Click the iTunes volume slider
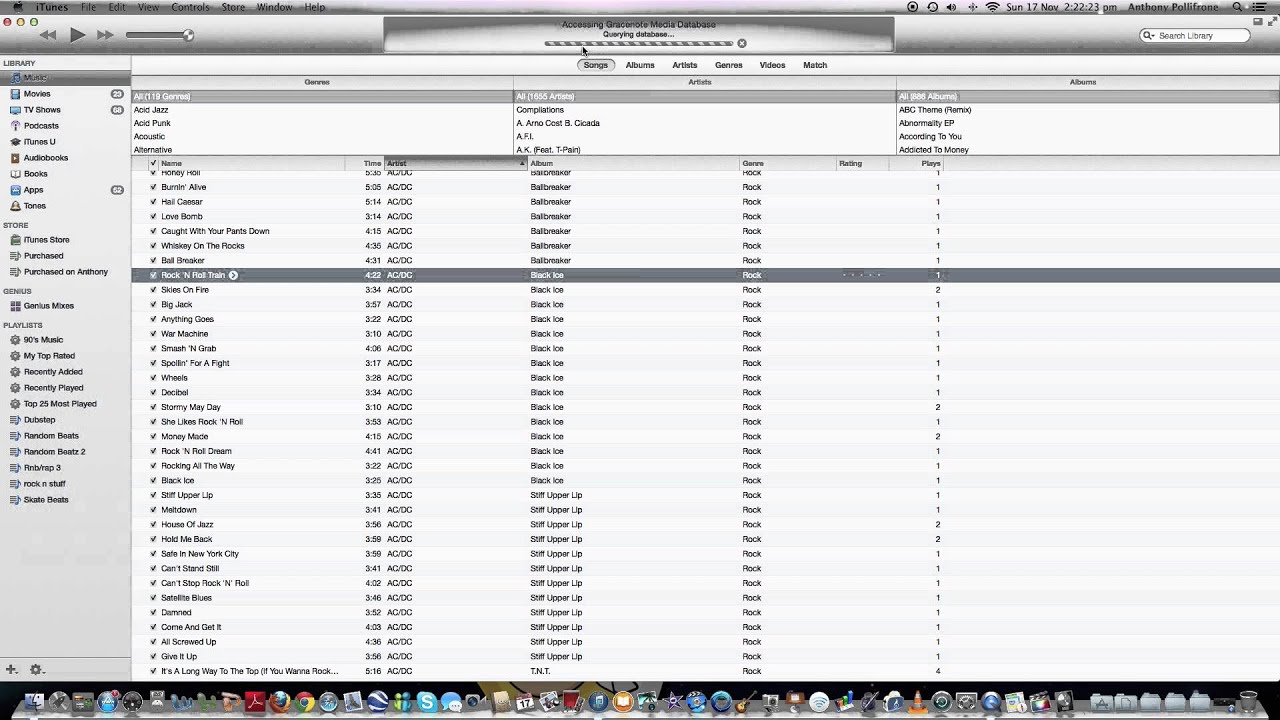 coord(160,35)
